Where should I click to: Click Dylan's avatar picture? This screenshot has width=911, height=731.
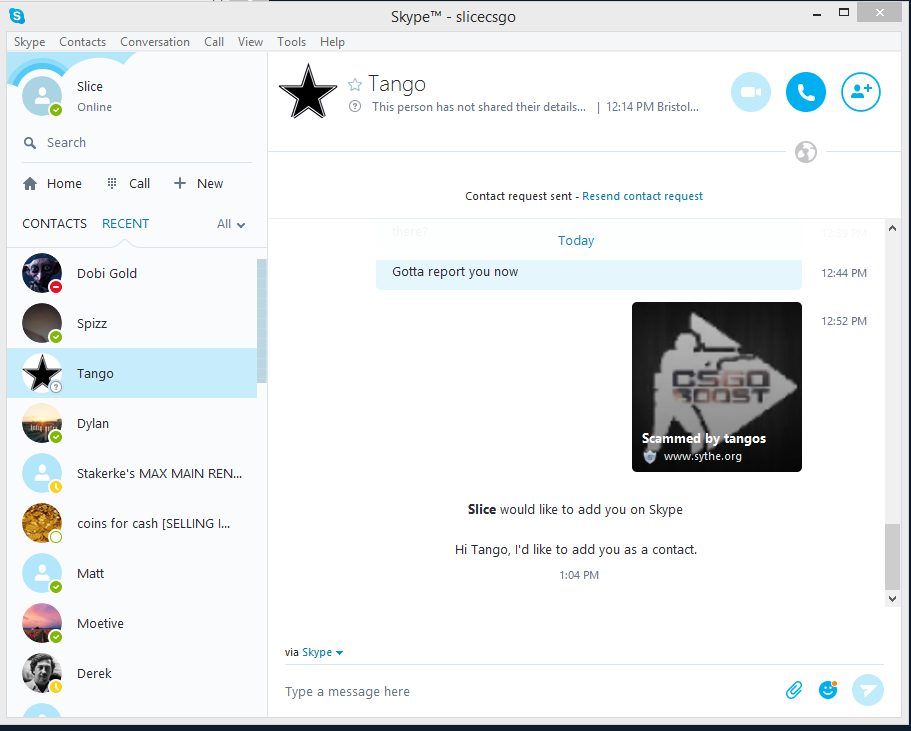[x=42, y=423]
